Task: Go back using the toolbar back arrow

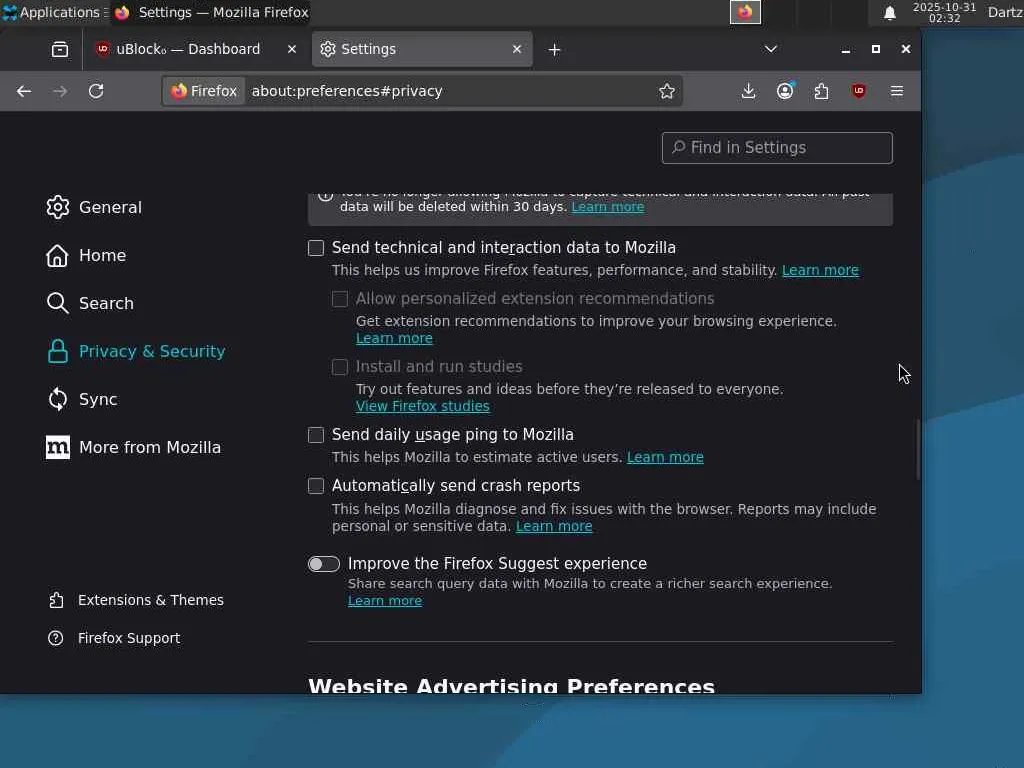Action: [24, 91]
